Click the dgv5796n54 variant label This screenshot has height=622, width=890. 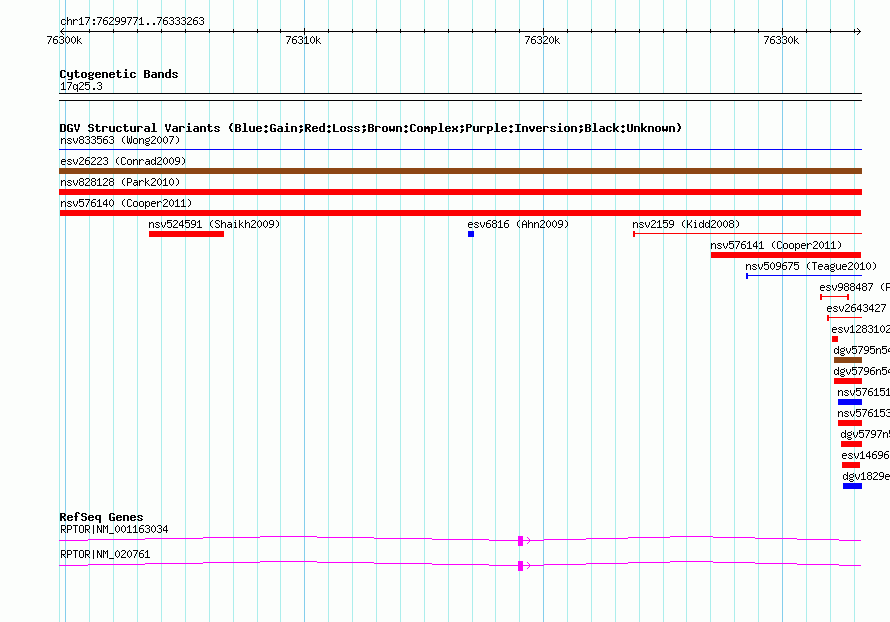coord(862,371)
